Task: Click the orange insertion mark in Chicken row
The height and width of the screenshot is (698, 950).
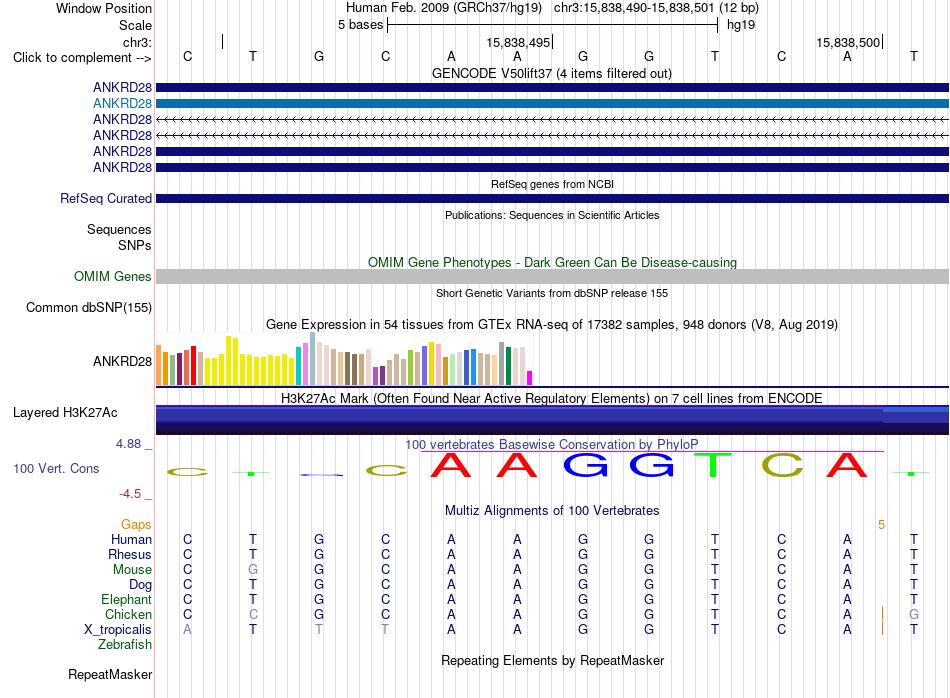Action: point(882,613)
